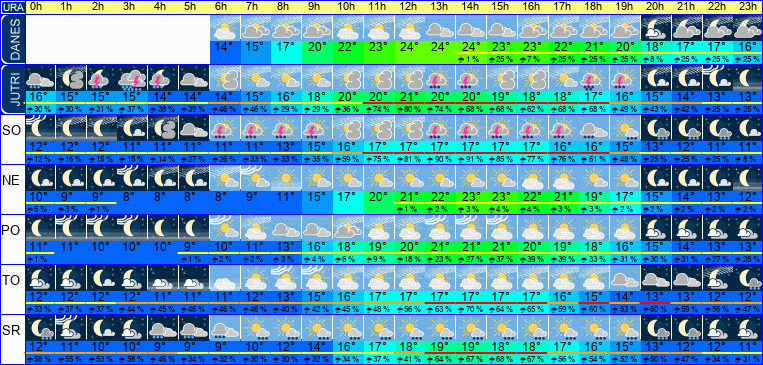Click the 23h column header
This screenshot has height=365, width=763.
tap(748, 7)
